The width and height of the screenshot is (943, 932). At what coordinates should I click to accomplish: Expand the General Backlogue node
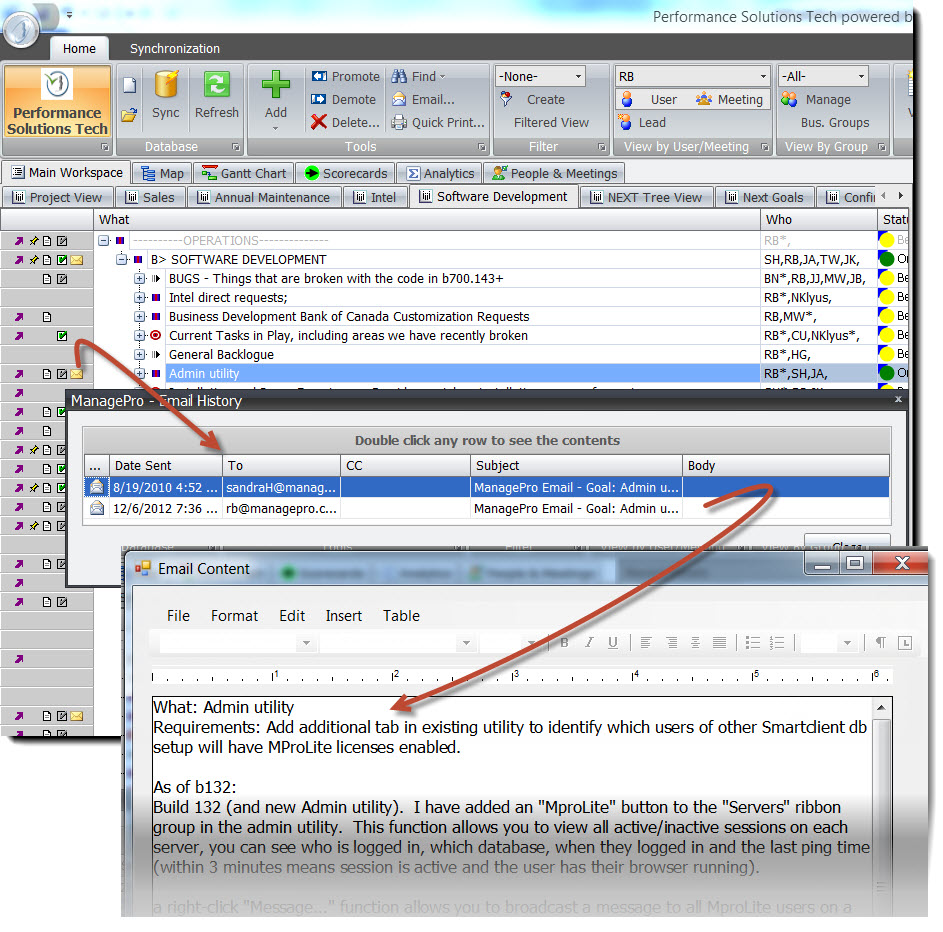(140, 355)
